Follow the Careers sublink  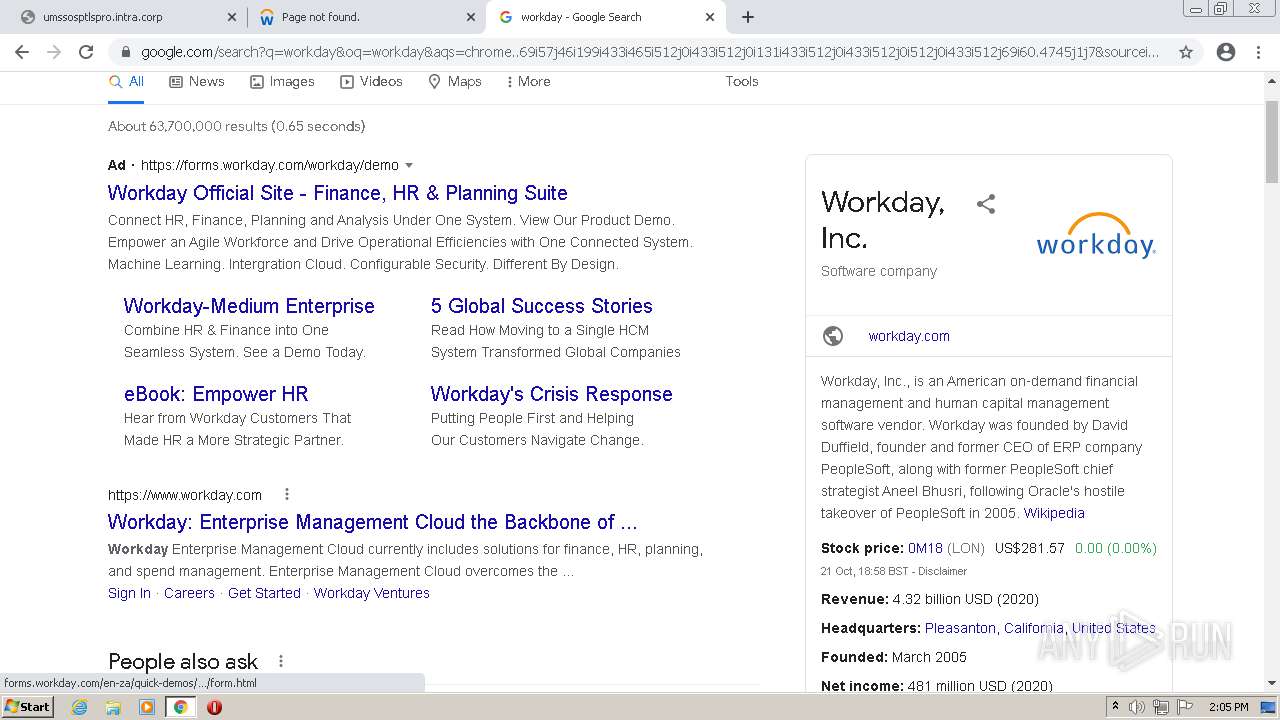(x=189, y=593)
